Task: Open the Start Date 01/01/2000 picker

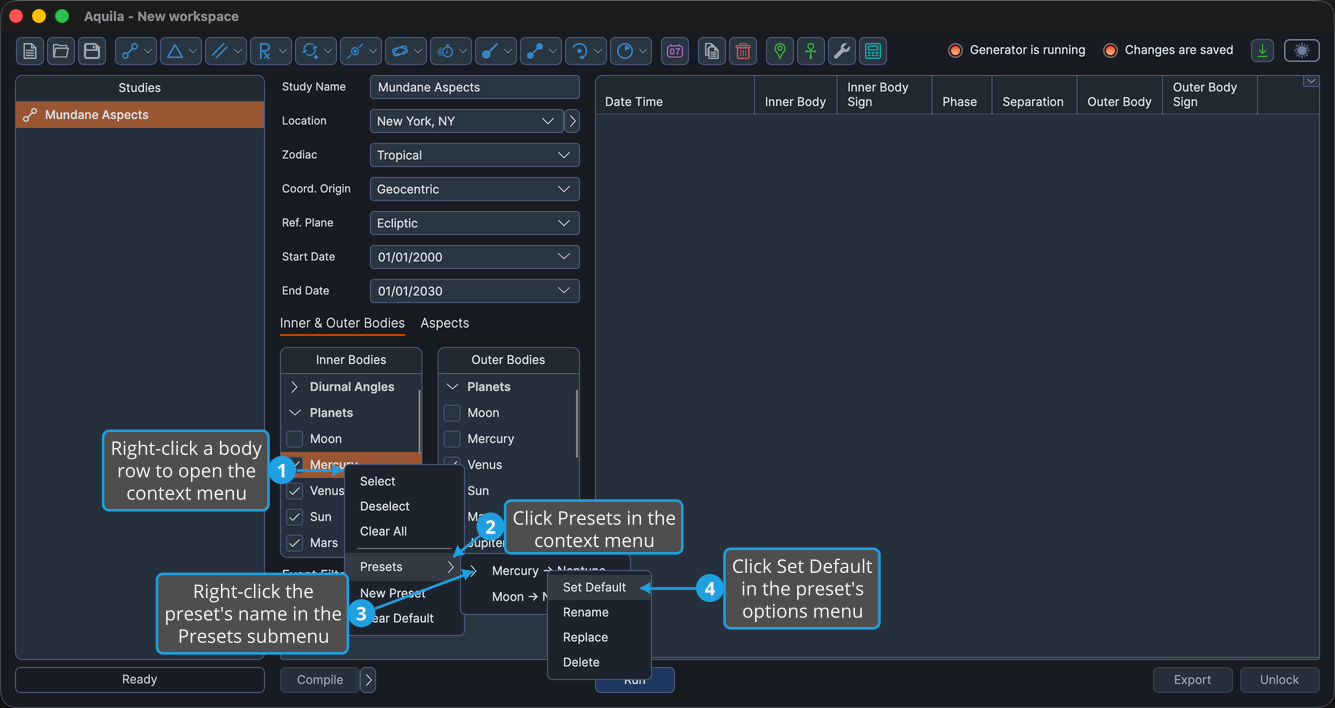Action: pyautogui.click(x=475, y=257)
